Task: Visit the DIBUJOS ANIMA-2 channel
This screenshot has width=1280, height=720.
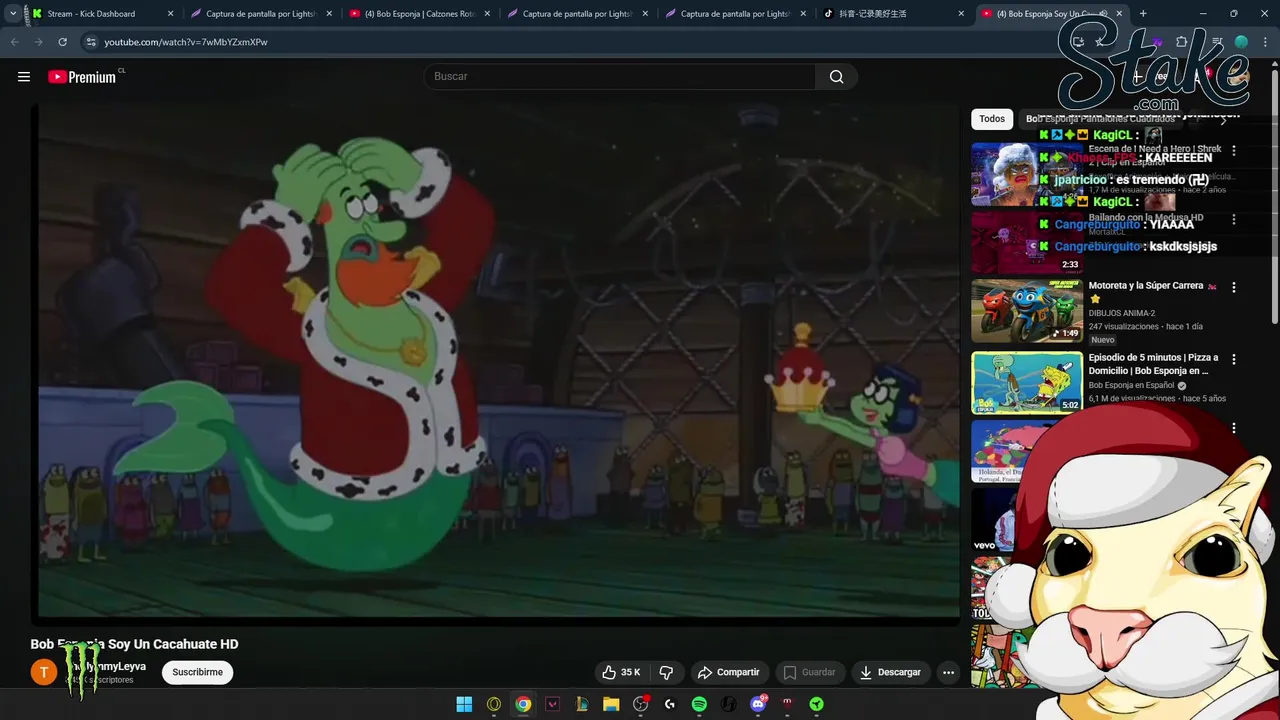Action: click(x=1122, y=313)
